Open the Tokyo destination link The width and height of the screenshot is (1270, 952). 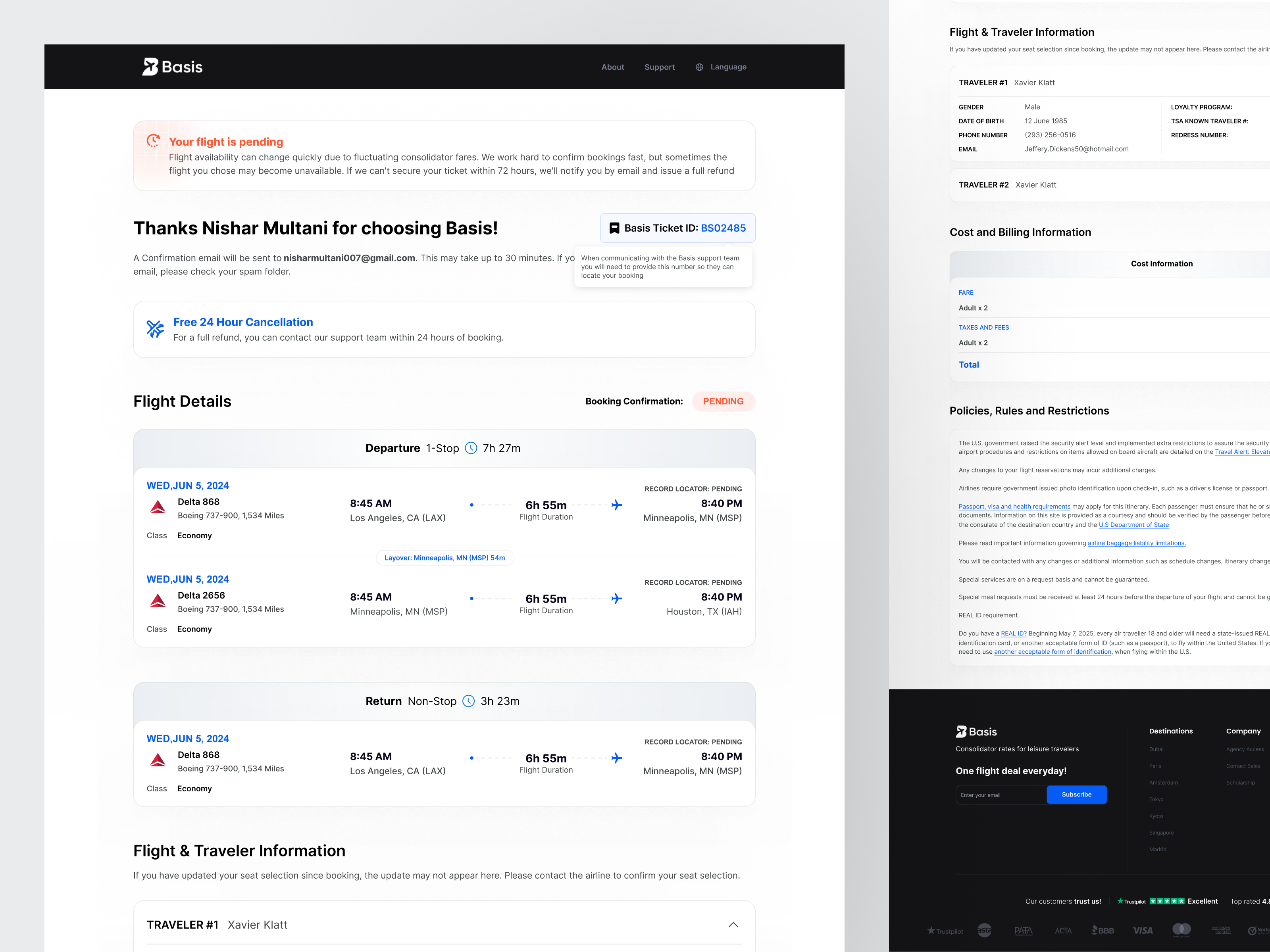point(1156,799)
